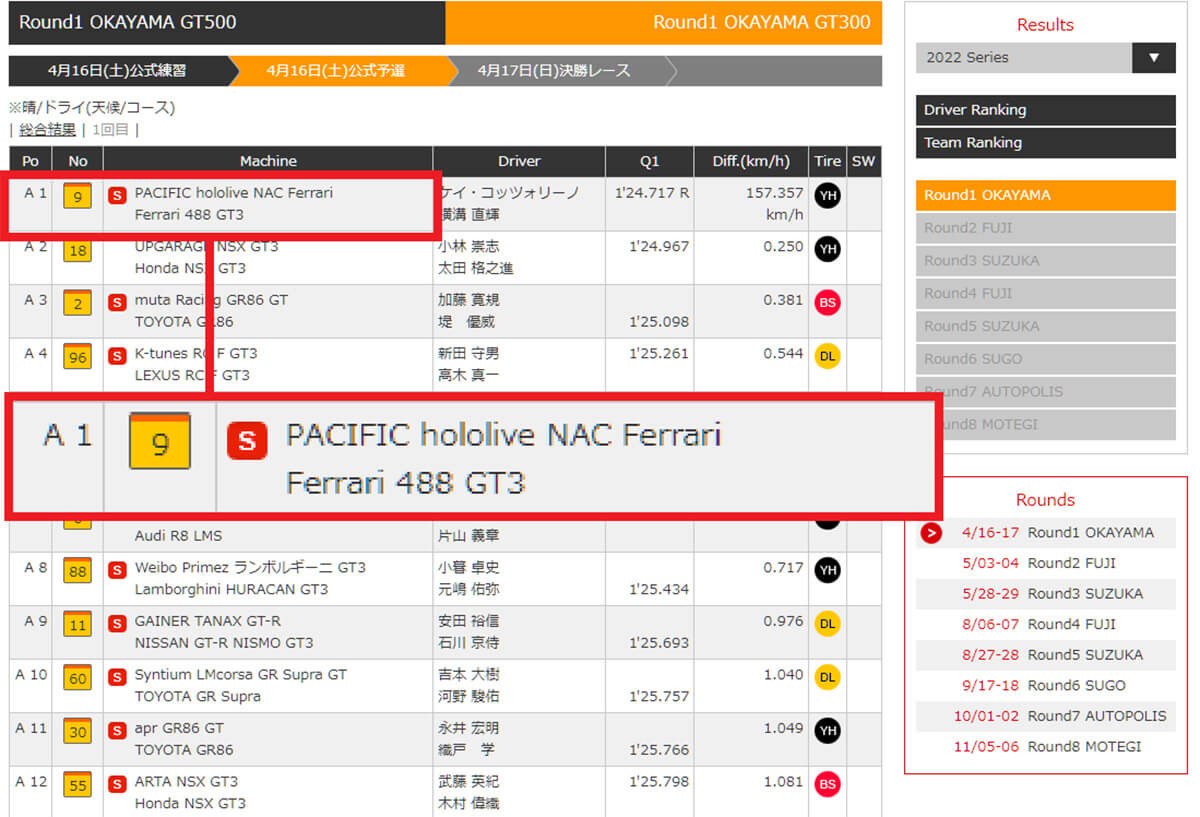Switch to the Round1 OKAYAMA GT300 tab
This screenshot has width=1200, height=817.
tap(664, 22)
